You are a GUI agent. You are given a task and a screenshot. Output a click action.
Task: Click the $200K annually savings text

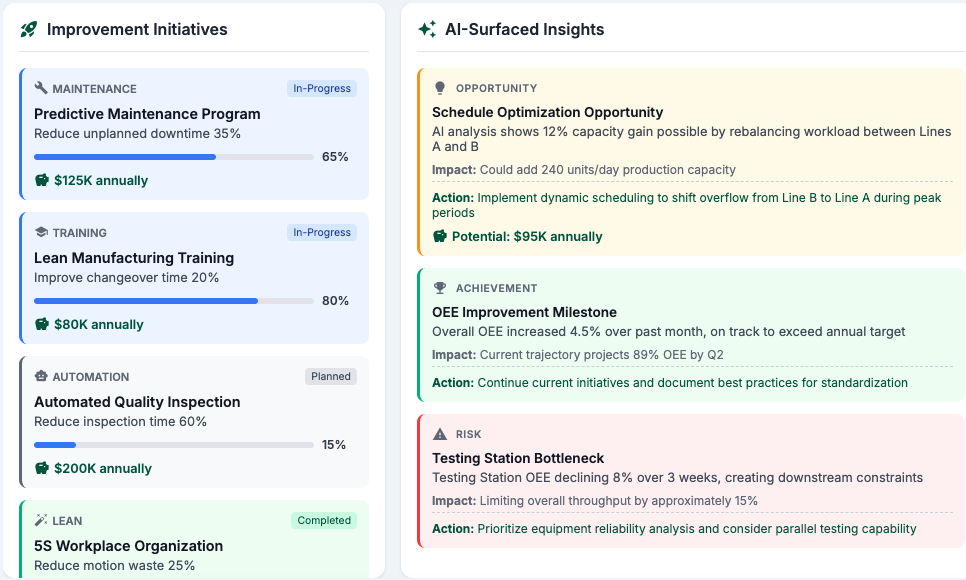103,468
